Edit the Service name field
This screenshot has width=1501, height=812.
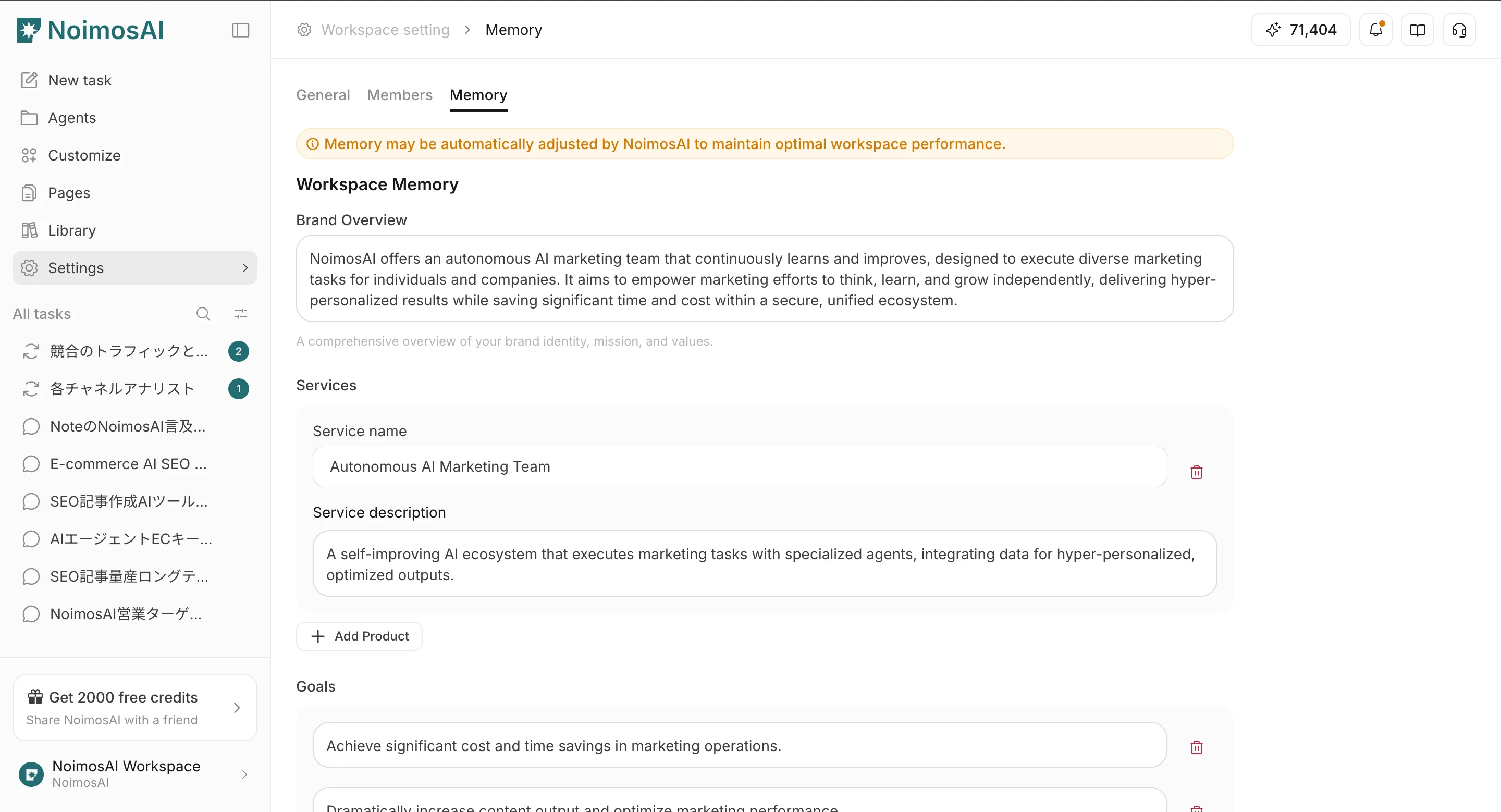click(740, 466)
